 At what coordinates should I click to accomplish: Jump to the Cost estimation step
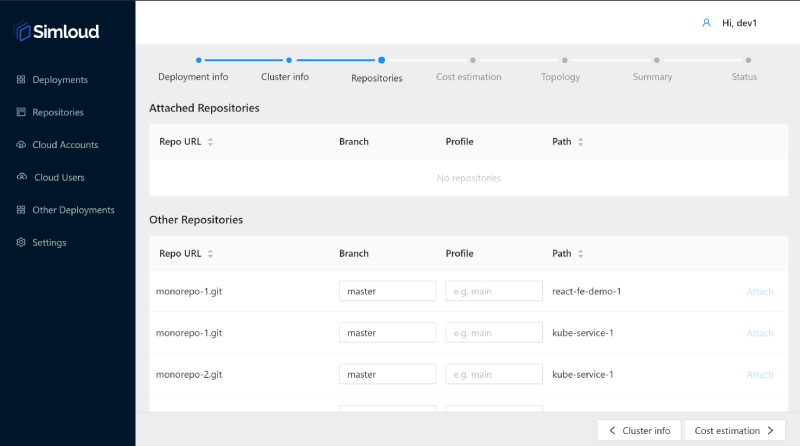click(x=473, y=60)
